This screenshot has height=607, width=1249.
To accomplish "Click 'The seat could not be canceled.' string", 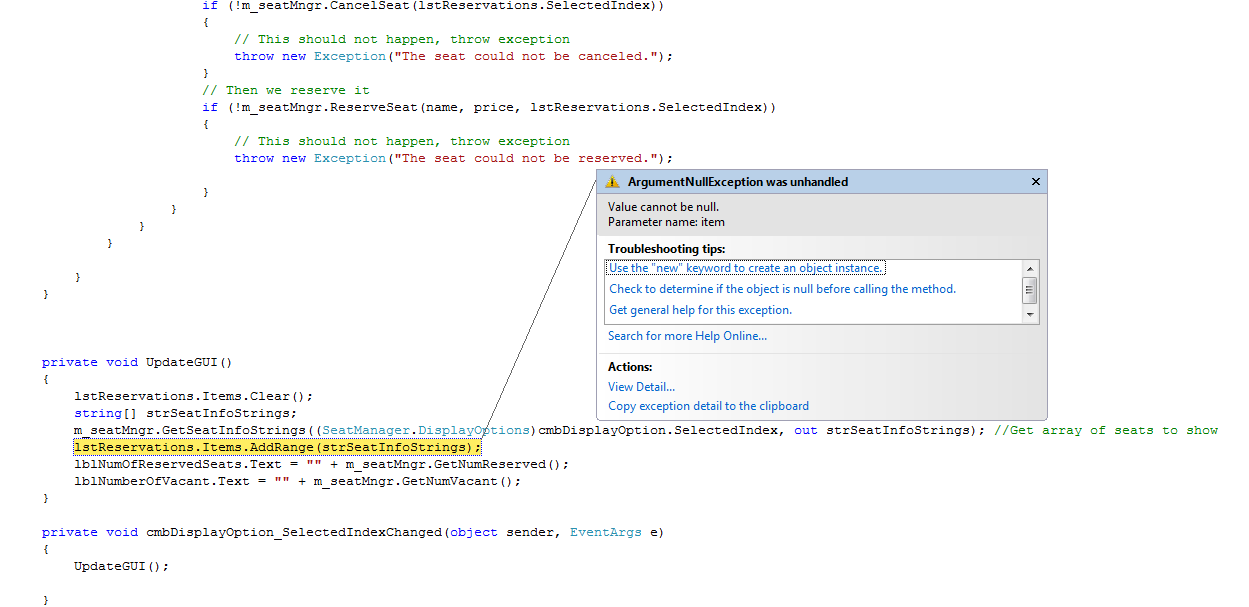I will pos(526,56).
